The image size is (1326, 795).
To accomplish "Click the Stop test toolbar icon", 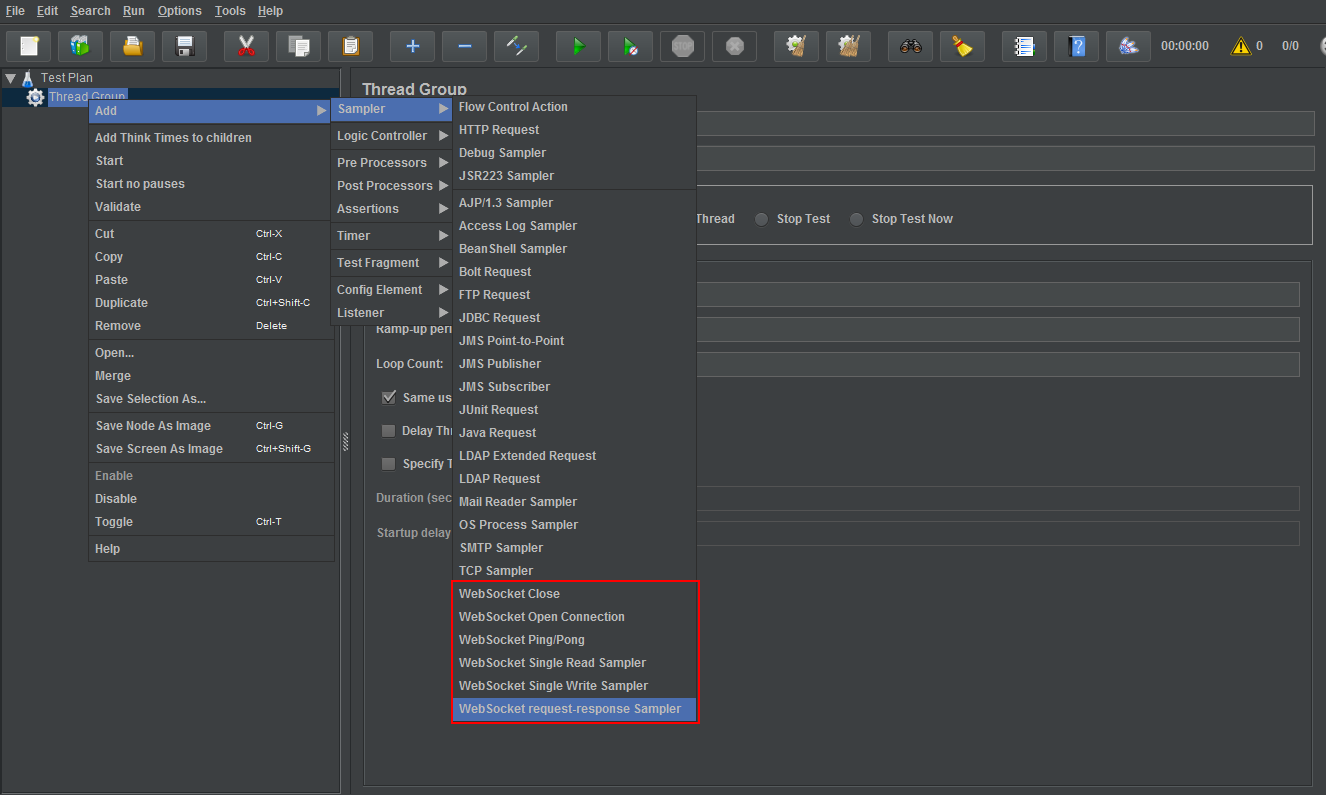I will click(682, 46).
